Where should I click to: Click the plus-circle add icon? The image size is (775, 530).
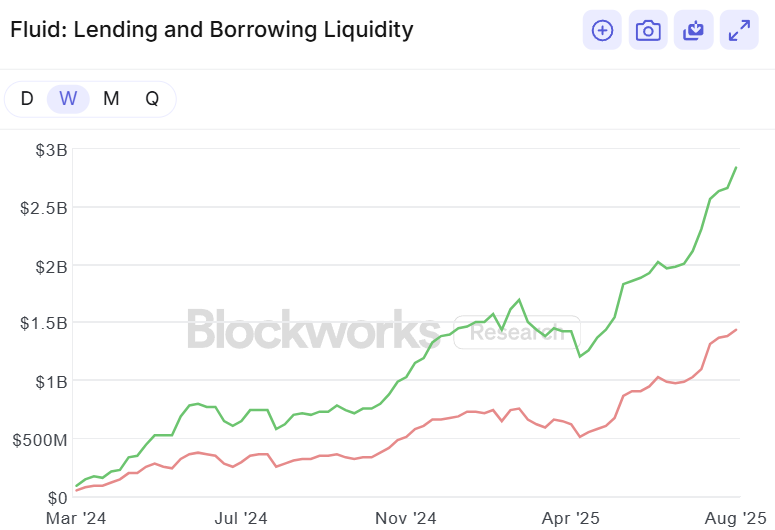click(x=602, y=30)
